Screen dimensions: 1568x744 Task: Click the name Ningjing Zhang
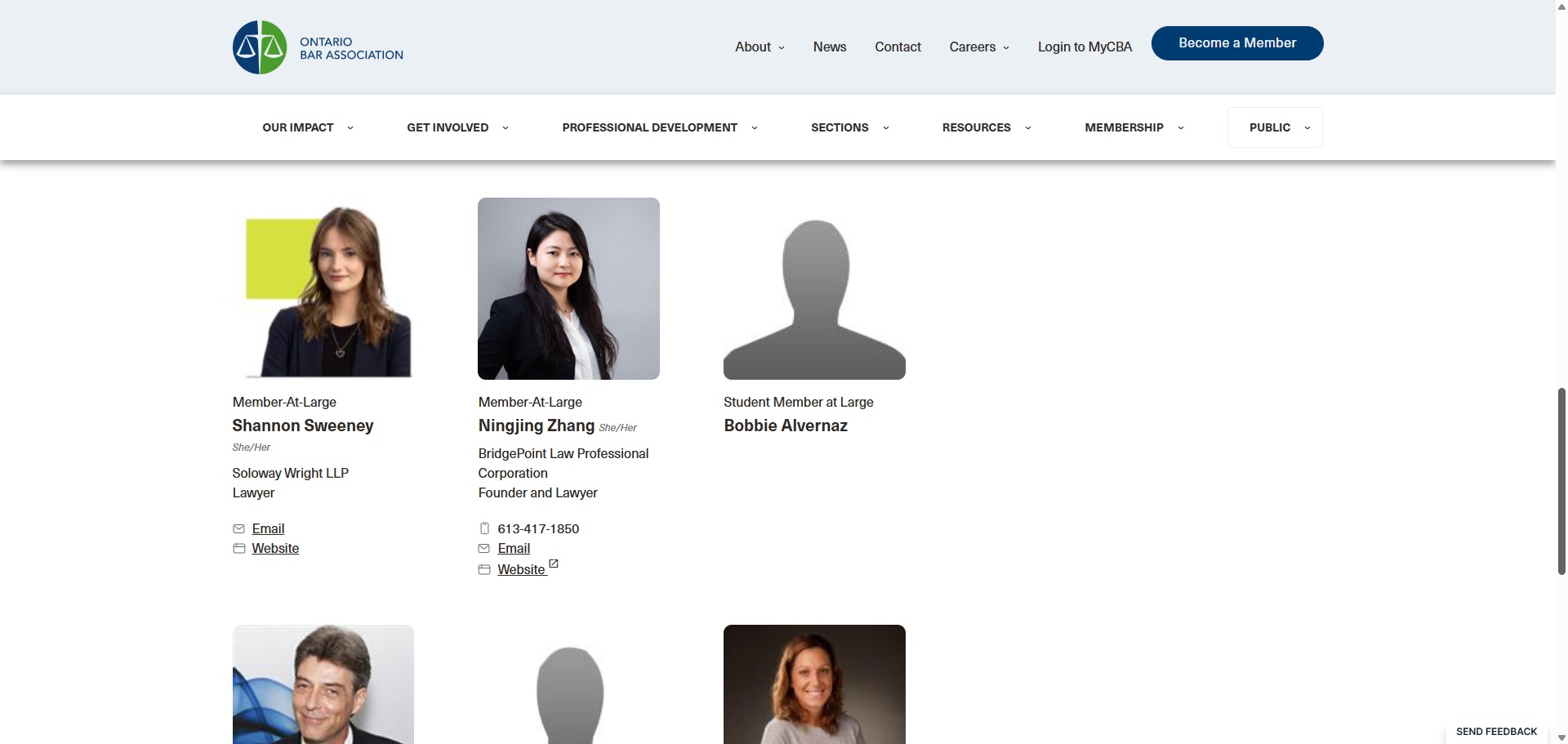(x=536, y=425)
